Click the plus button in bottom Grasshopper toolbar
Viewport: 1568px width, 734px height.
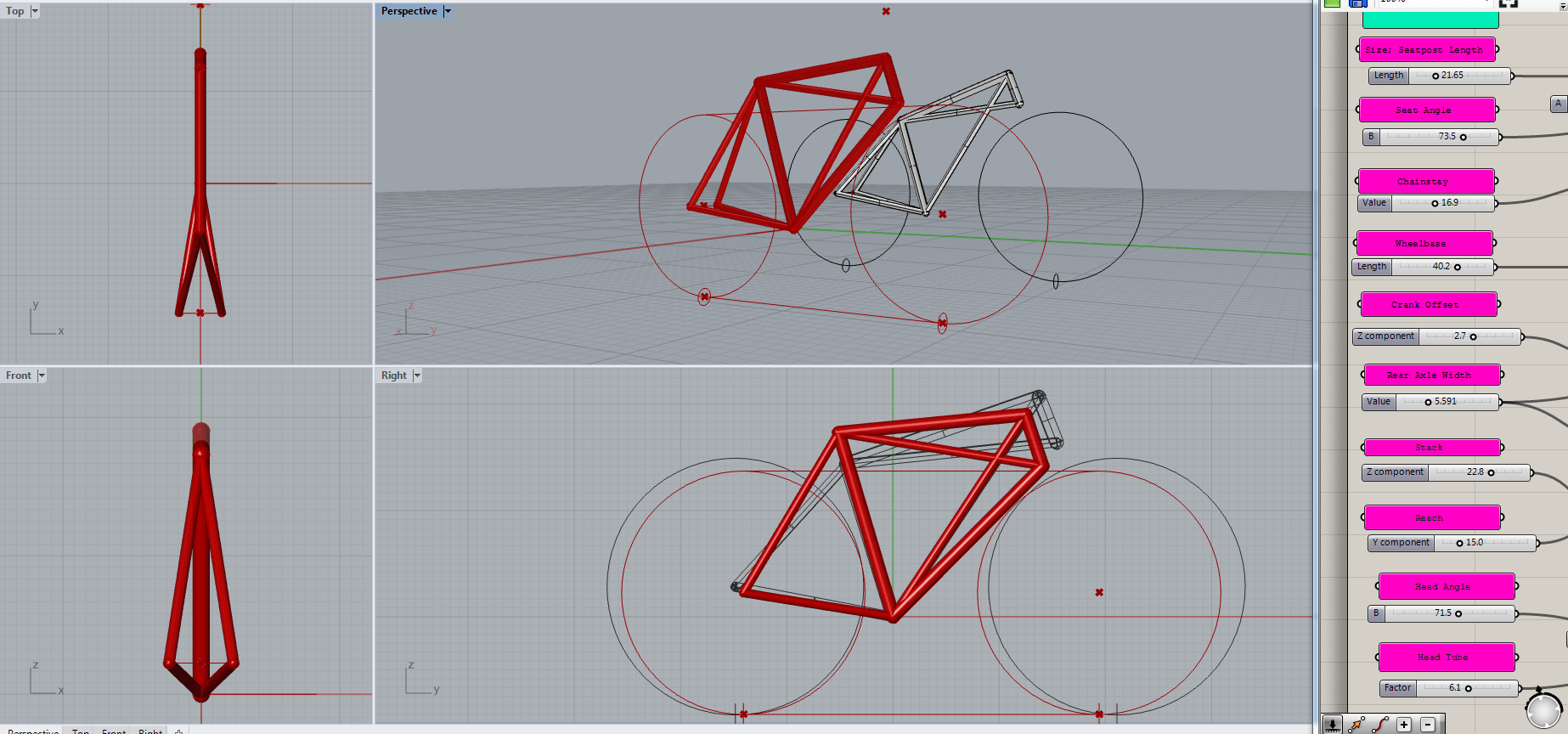tap(1404, 725)
